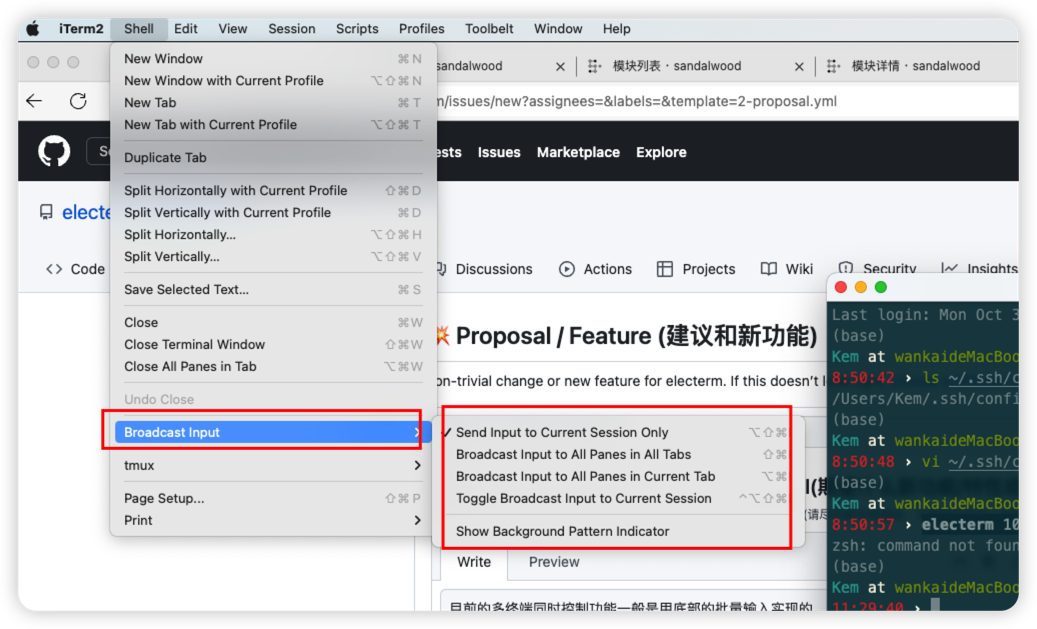1037x629 pixels.
Task: Click favicon of 模块详情 sandalwood tab
Action: coord(833,65)
